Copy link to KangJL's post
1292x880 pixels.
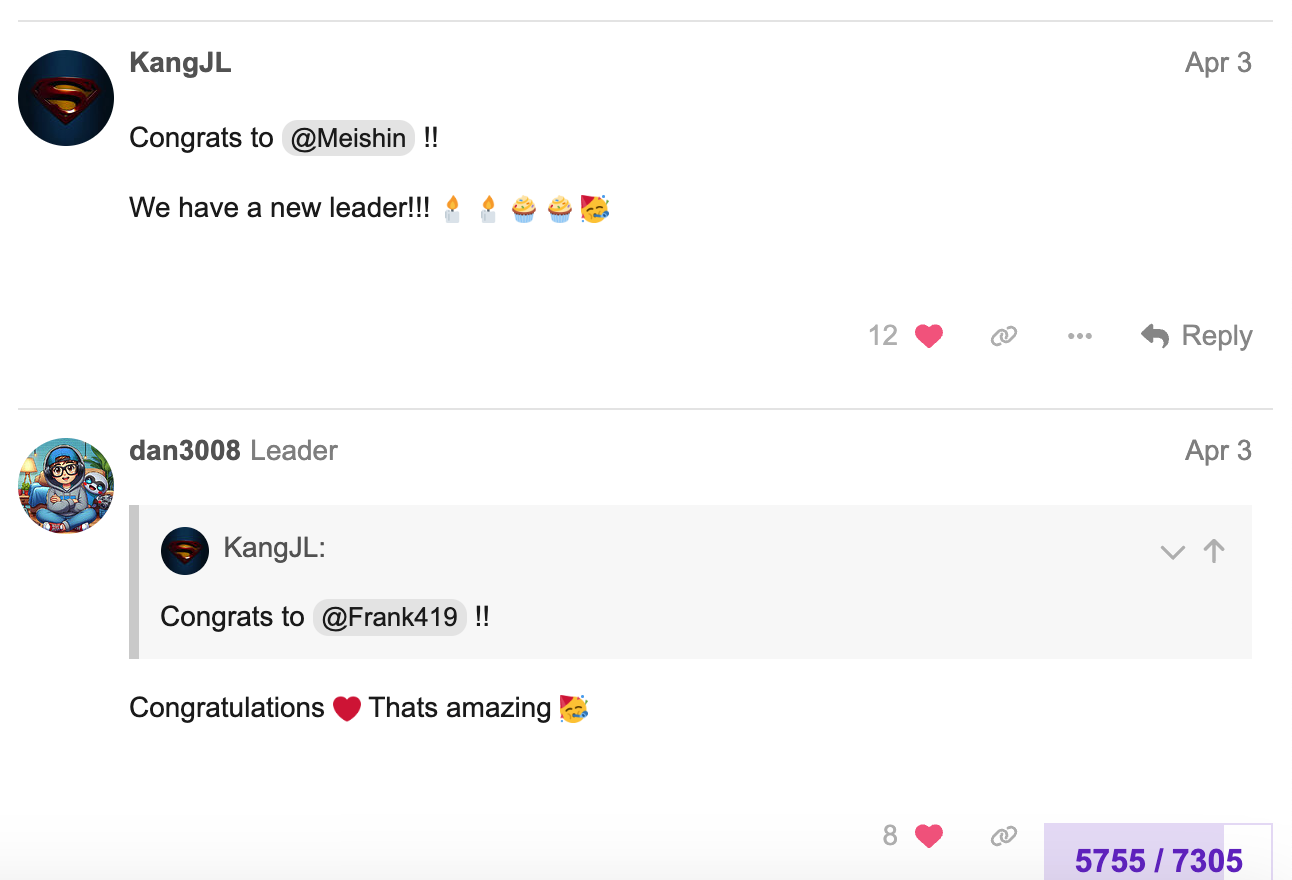1003,336
